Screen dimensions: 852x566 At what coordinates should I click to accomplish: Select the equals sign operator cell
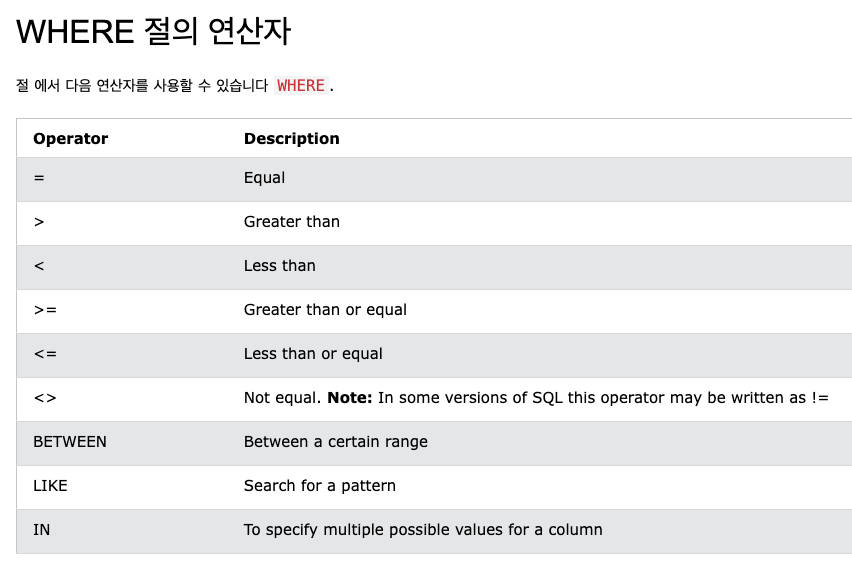39,178
